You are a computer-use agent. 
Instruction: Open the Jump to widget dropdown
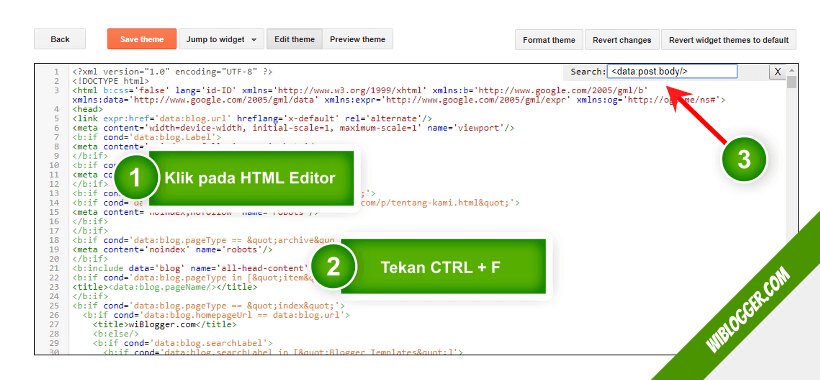click(x=222, y=39)
